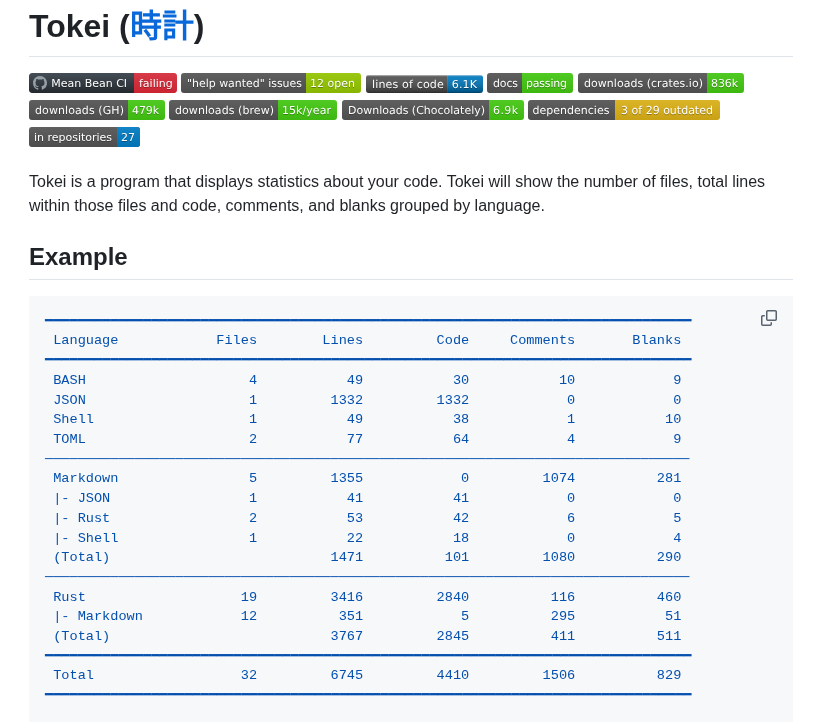Click the 6745 total lines value
This screenshot has width=819, height=724.
pyautogui.click(x=347, y=675)
